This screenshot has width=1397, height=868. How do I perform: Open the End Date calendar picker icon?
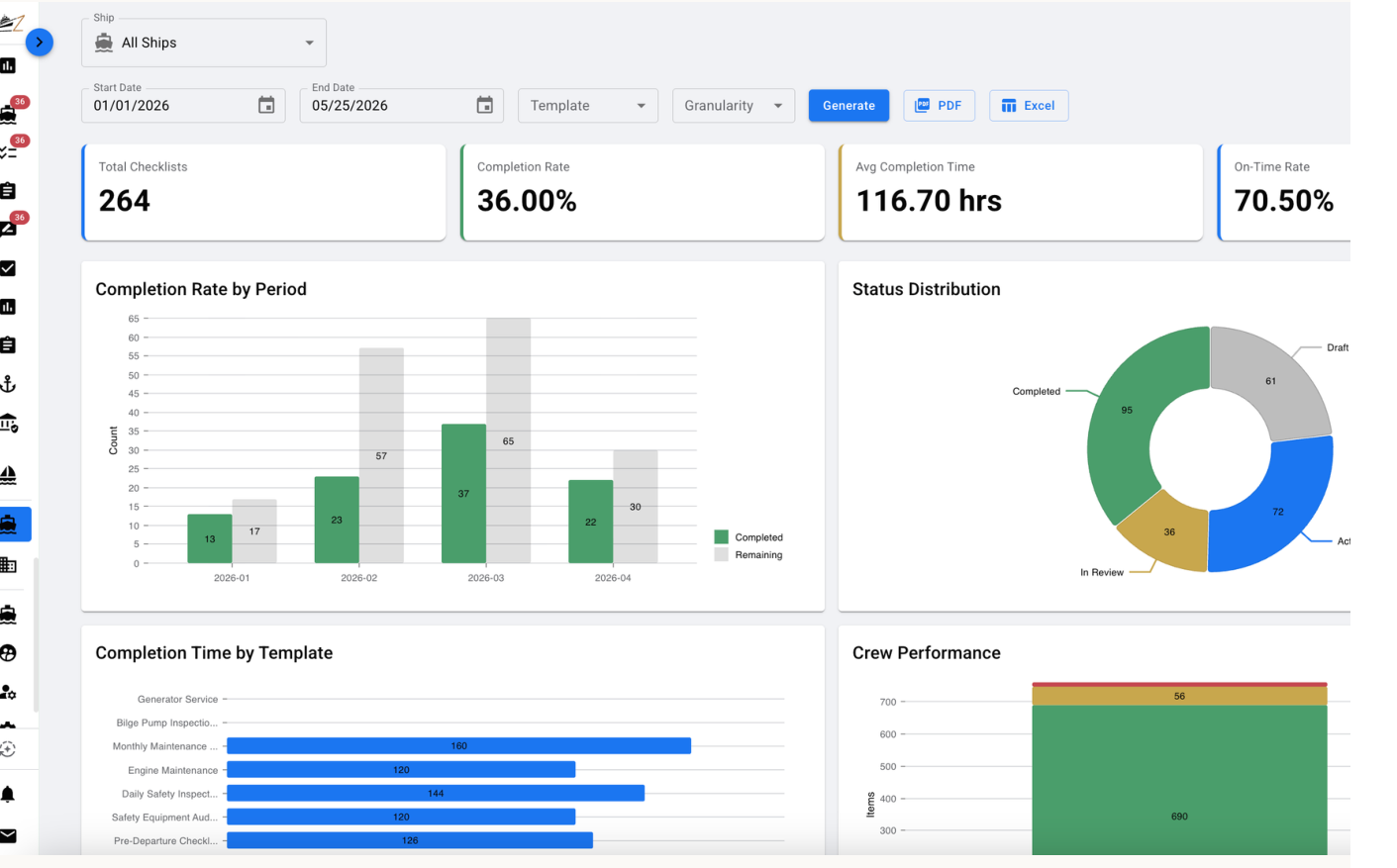(x=485, y=105)
